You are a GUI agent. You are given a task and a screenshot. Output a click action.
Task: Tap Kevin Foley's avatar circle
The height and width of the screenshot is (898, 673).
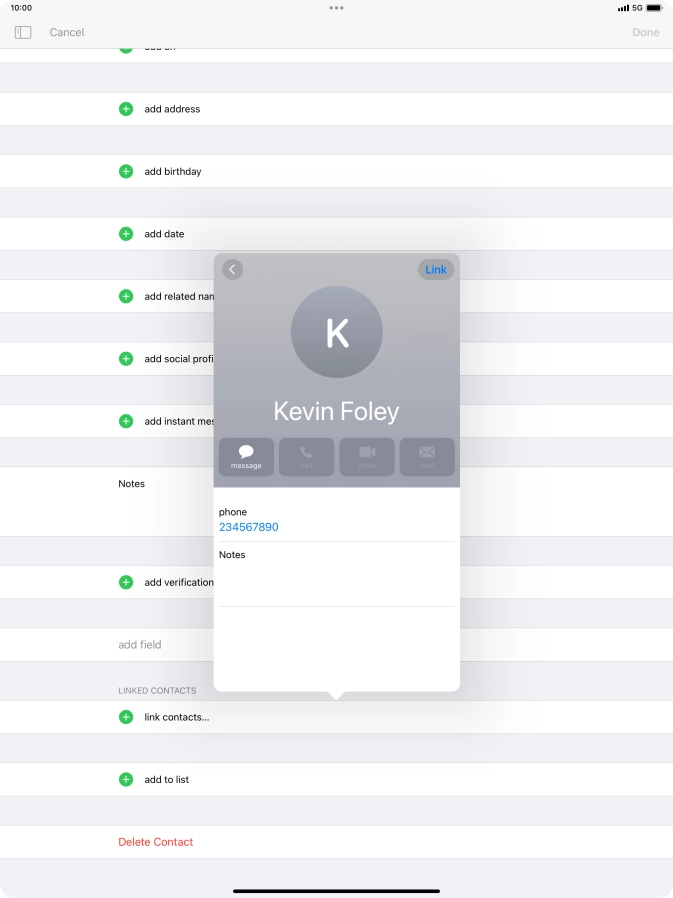click(337, 333)
